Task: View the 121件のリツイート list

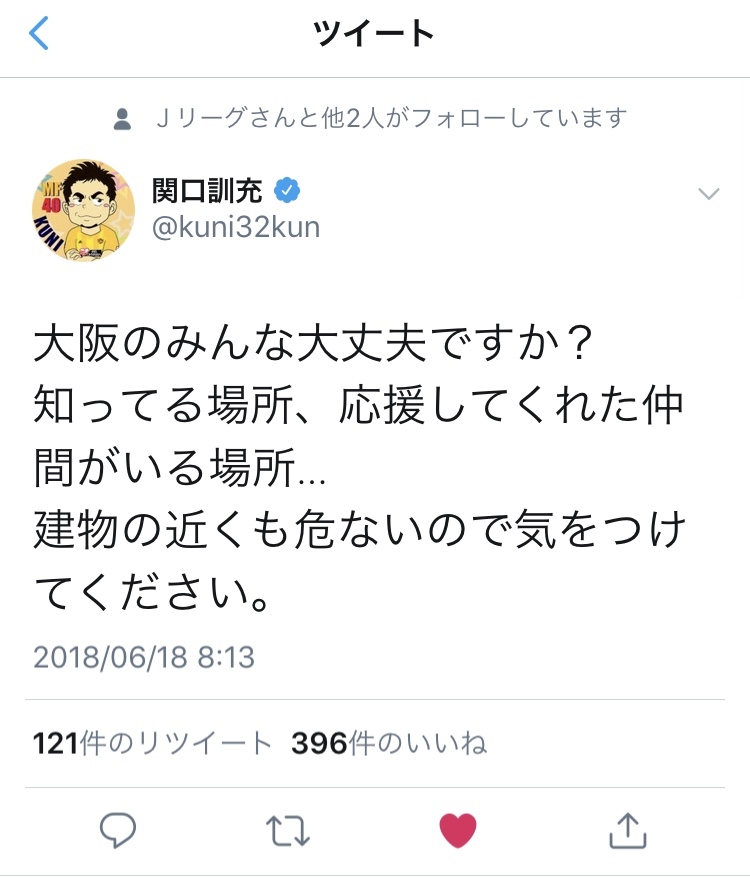Action: (x=153, y=743)
